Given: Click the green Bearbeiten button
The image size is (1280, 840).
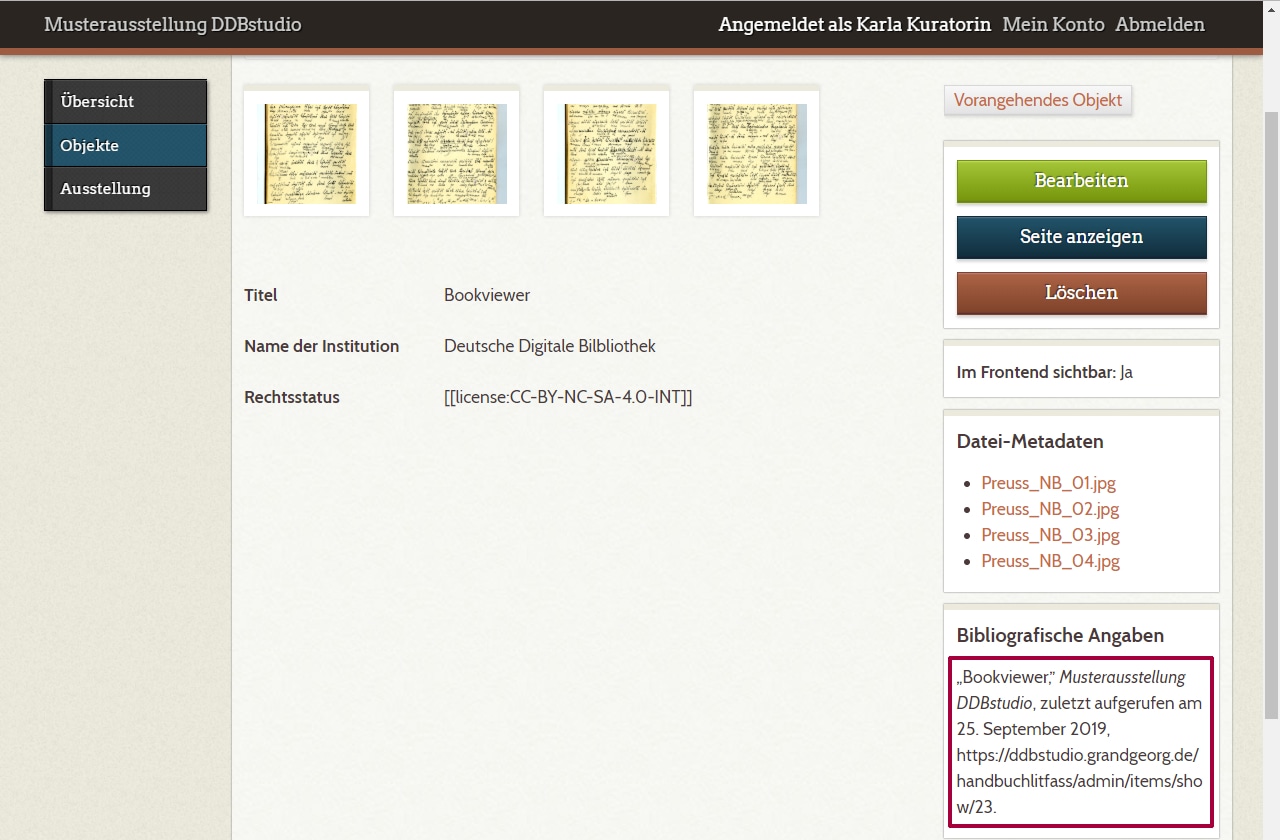Looking at the screenshot, I should (1081, 181).
